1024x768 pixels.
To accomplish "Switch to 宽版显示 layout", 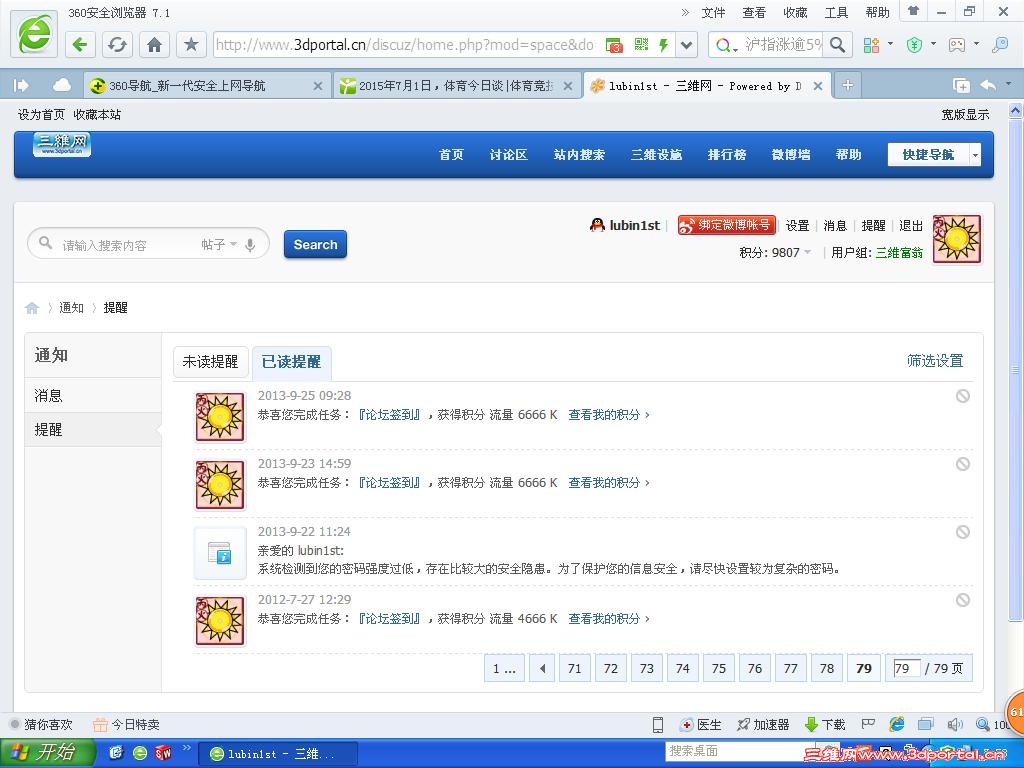I will [x=965, y=114].
